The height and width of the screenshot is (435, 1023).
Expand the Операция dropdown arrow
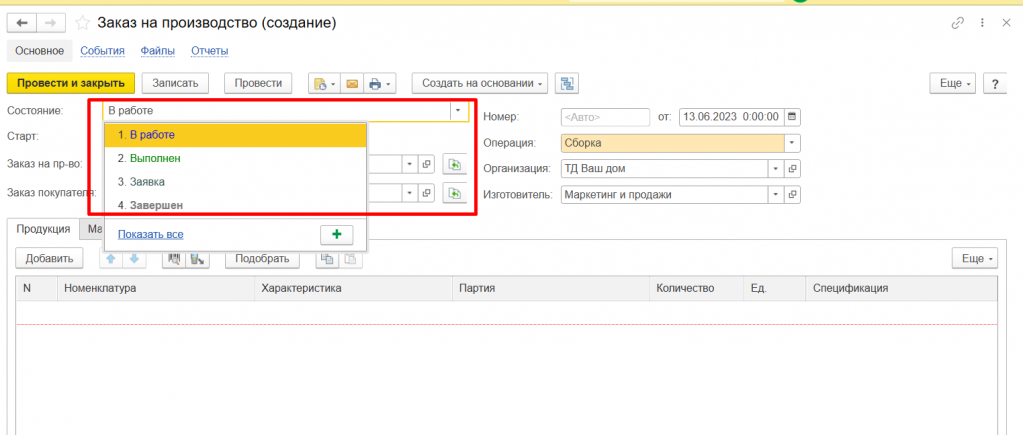click(793, 142)
